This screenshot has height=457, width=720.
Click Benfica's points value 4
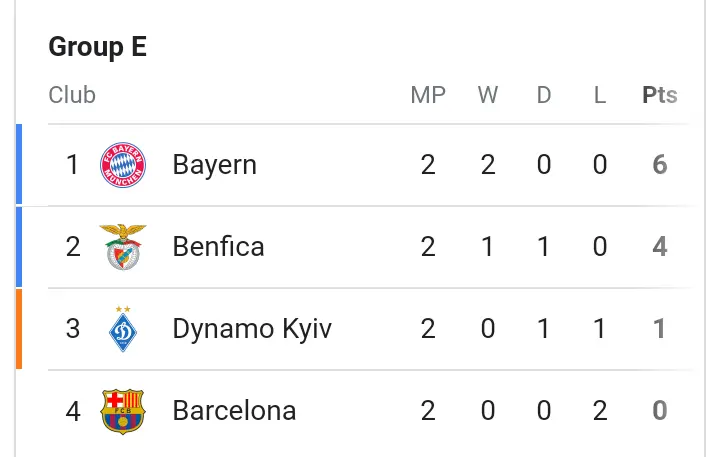coord(660,247)
